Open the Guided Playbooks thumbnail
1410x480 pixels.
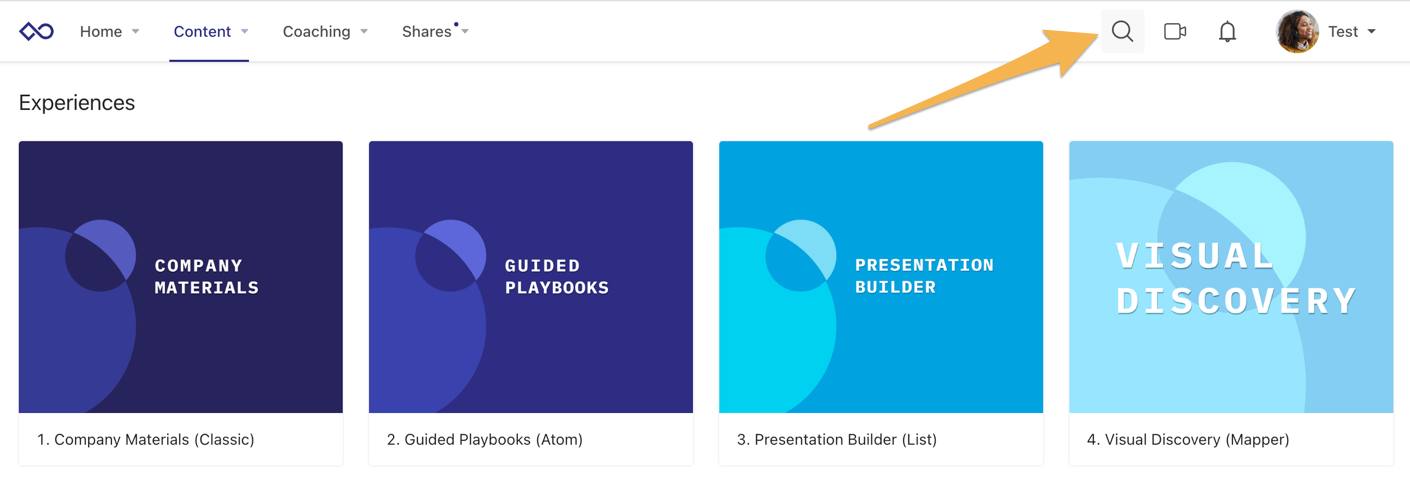click(x=531, y=276)
